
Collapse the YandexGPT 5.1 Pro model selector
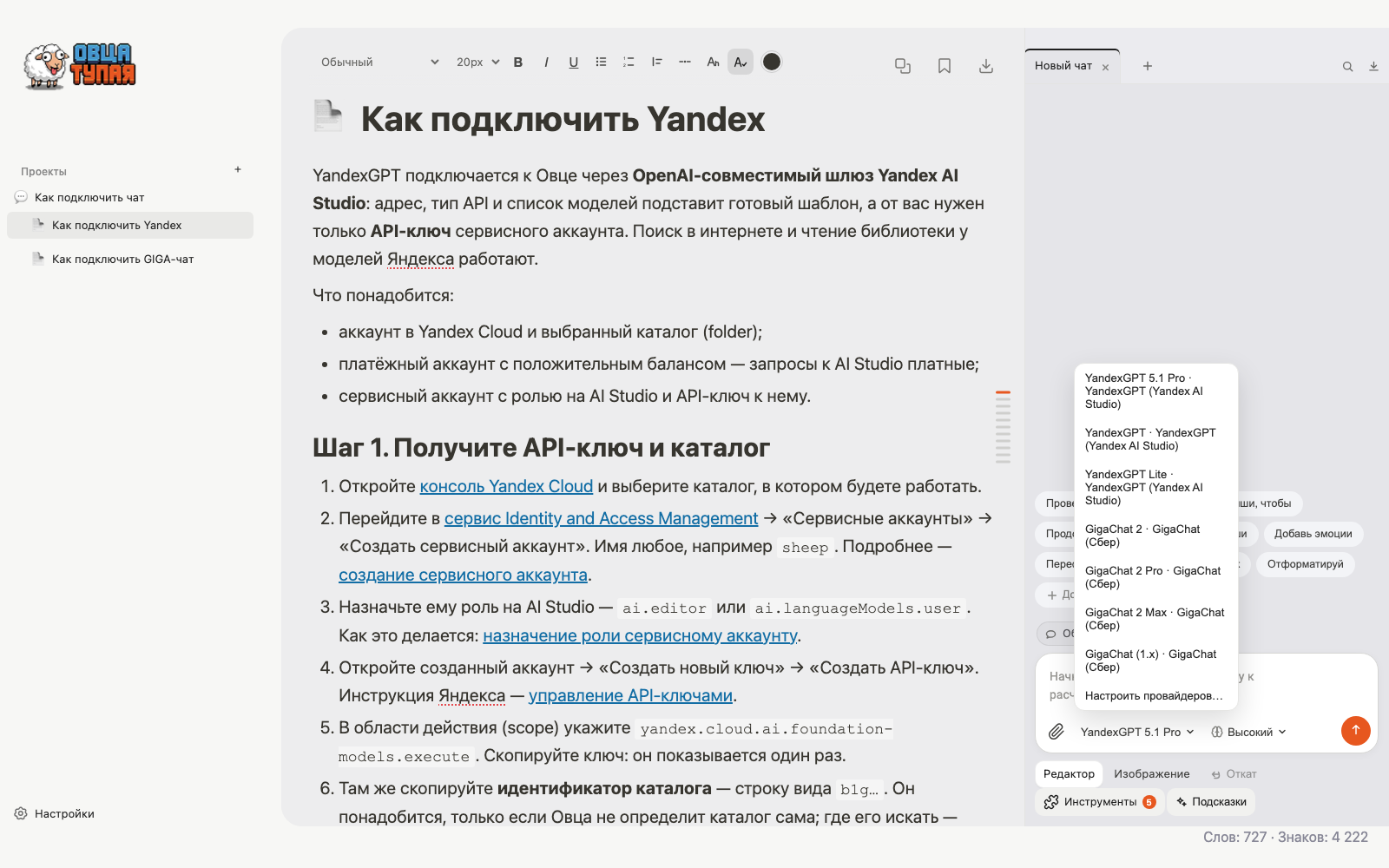click(1137, 732)
